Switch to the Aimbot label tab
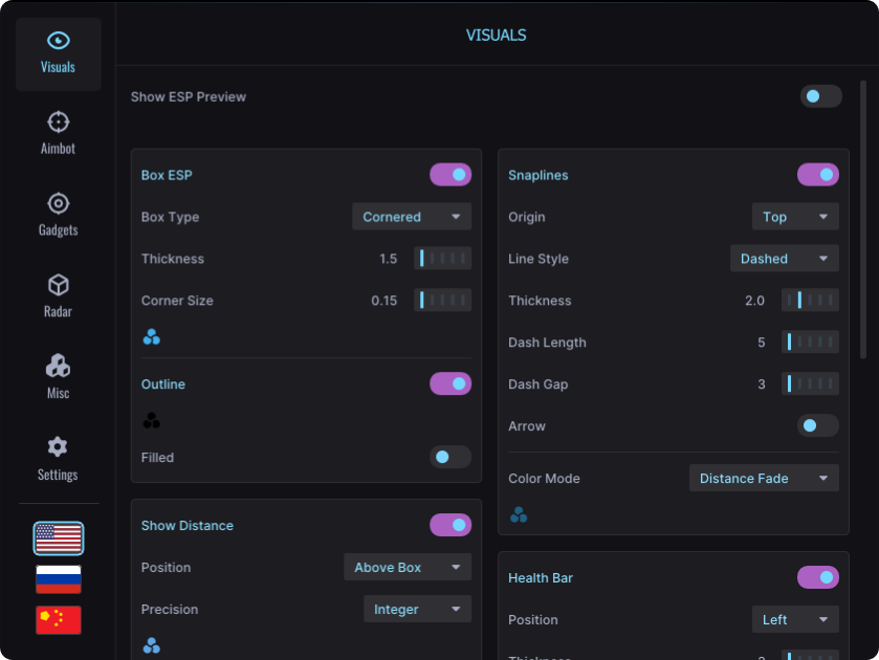The width and height of the screenshot is (879, 660). 58,149
